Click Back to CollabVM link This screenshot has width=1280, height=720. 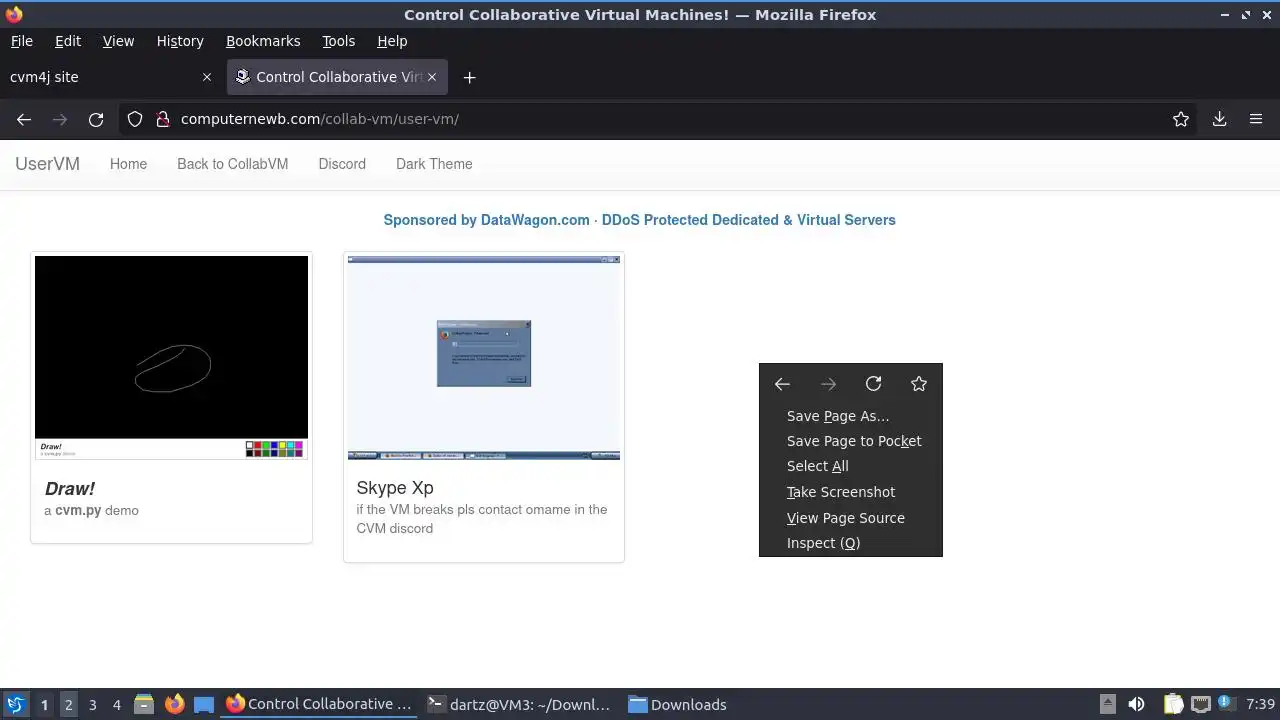click(x=232, y=164)
